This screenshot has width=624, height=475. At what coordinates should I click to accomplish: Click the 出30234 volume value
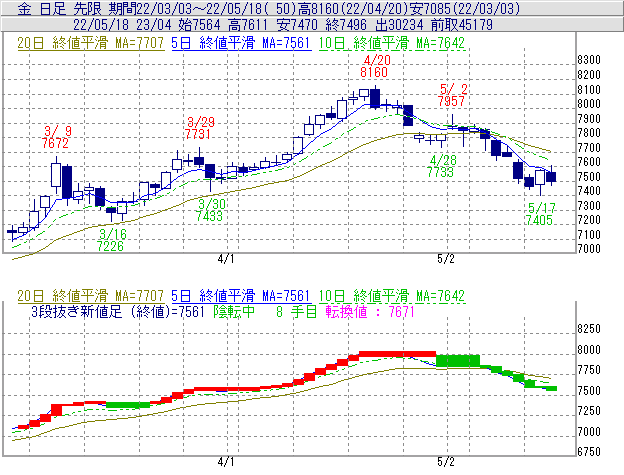(x=399, y=25)
